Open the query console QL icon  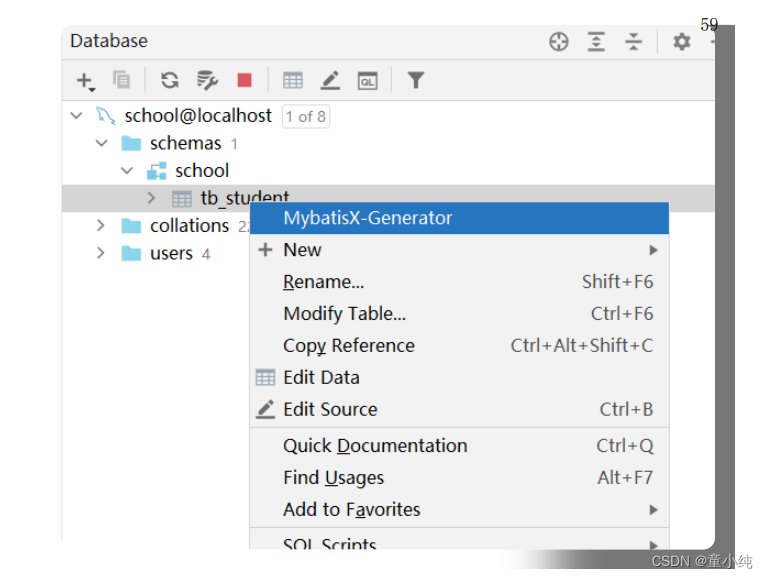point(367,80)
